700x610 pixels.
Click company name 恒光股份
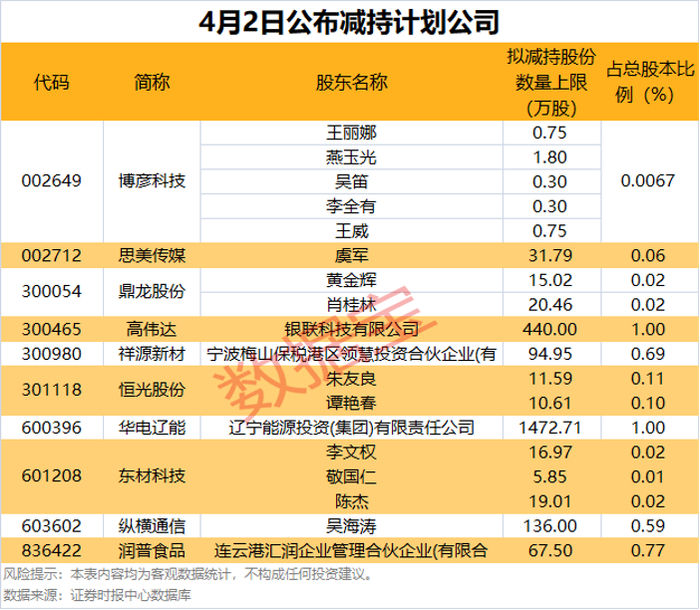pyautogui.click(x=152, y=390)
